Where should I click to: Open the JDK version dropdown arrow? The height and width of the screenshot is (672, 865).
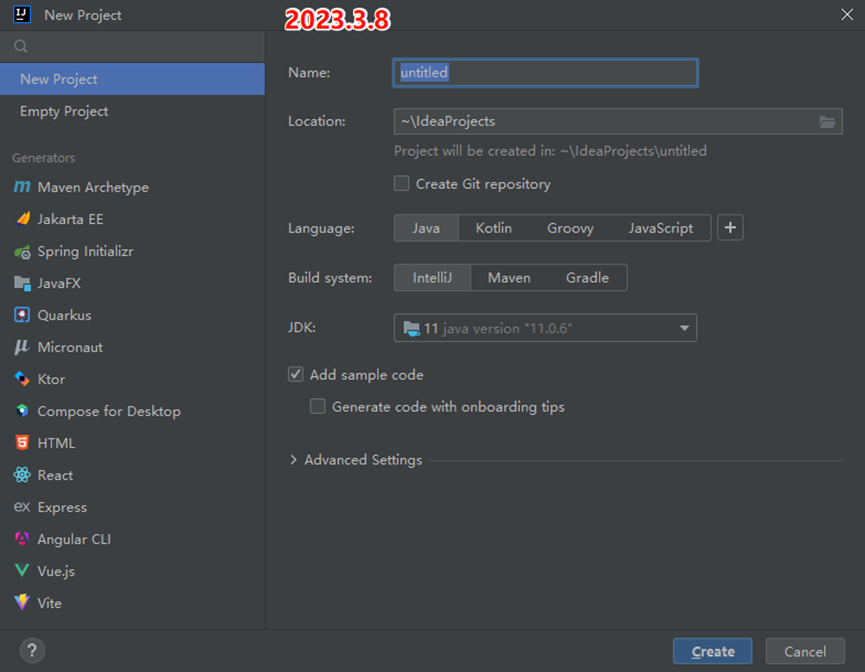[684, 328]
